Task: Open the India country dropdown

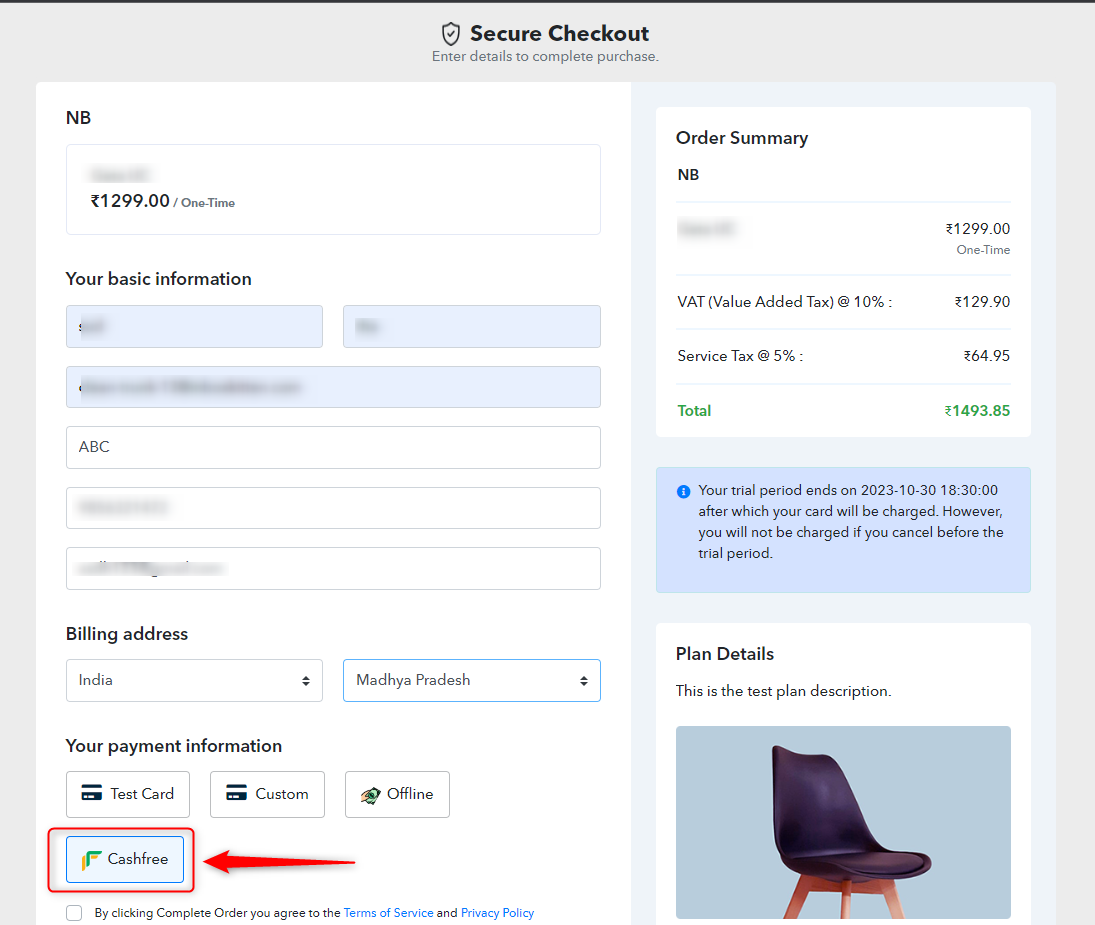Action: pos(194,680)
